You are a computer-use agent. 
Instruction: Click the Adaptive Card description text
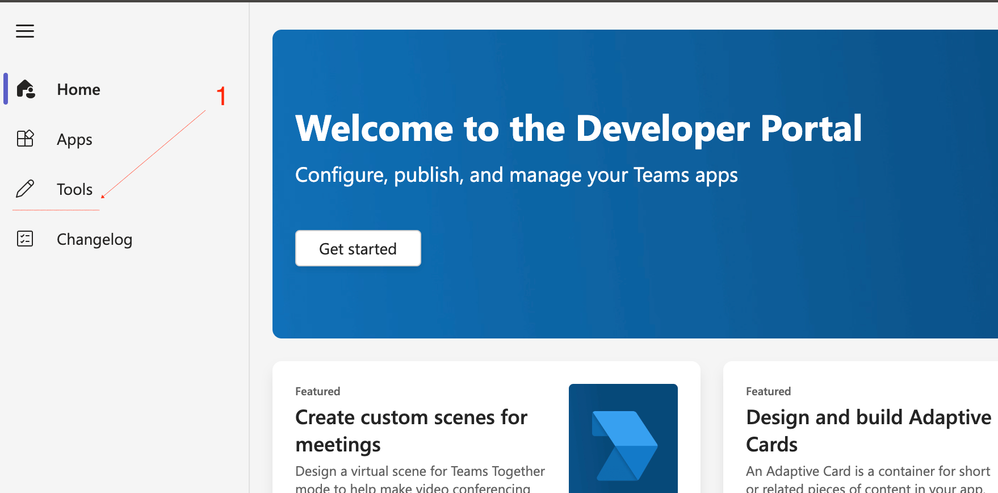click(x=868, y=478)
